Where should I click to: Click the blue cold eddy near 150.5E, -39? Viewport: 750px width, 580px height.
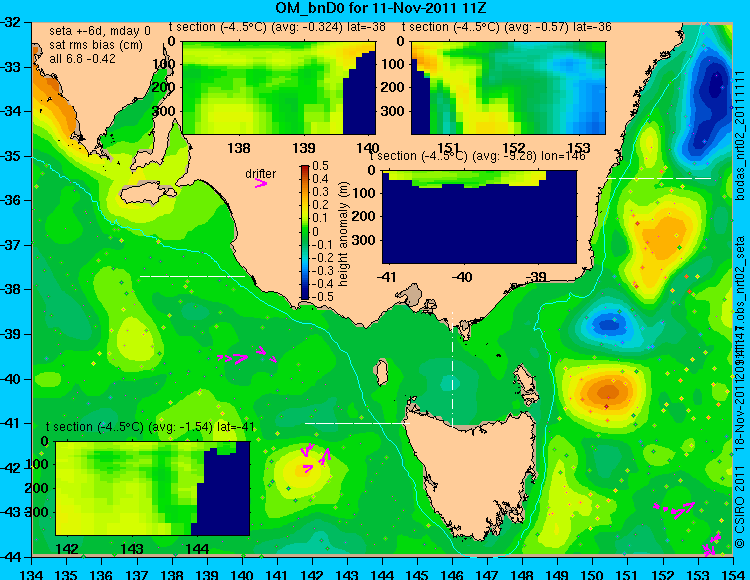(608, 325)
